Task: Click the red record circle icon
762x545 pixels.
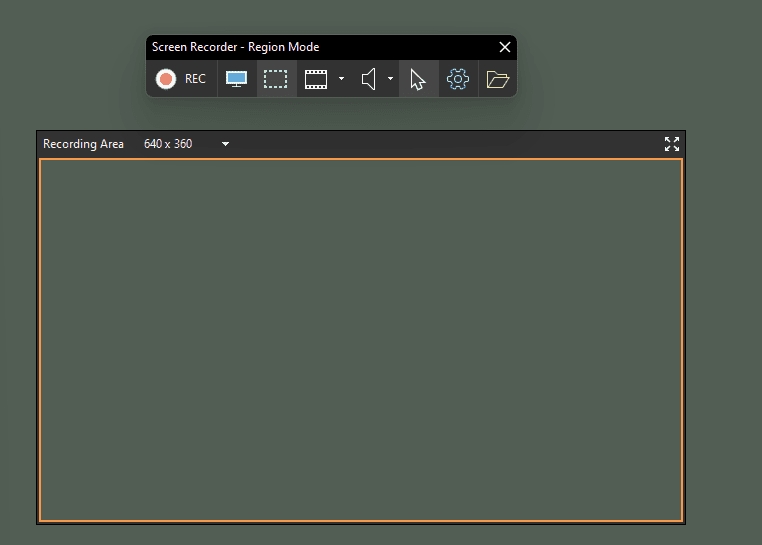Action: 166,79
